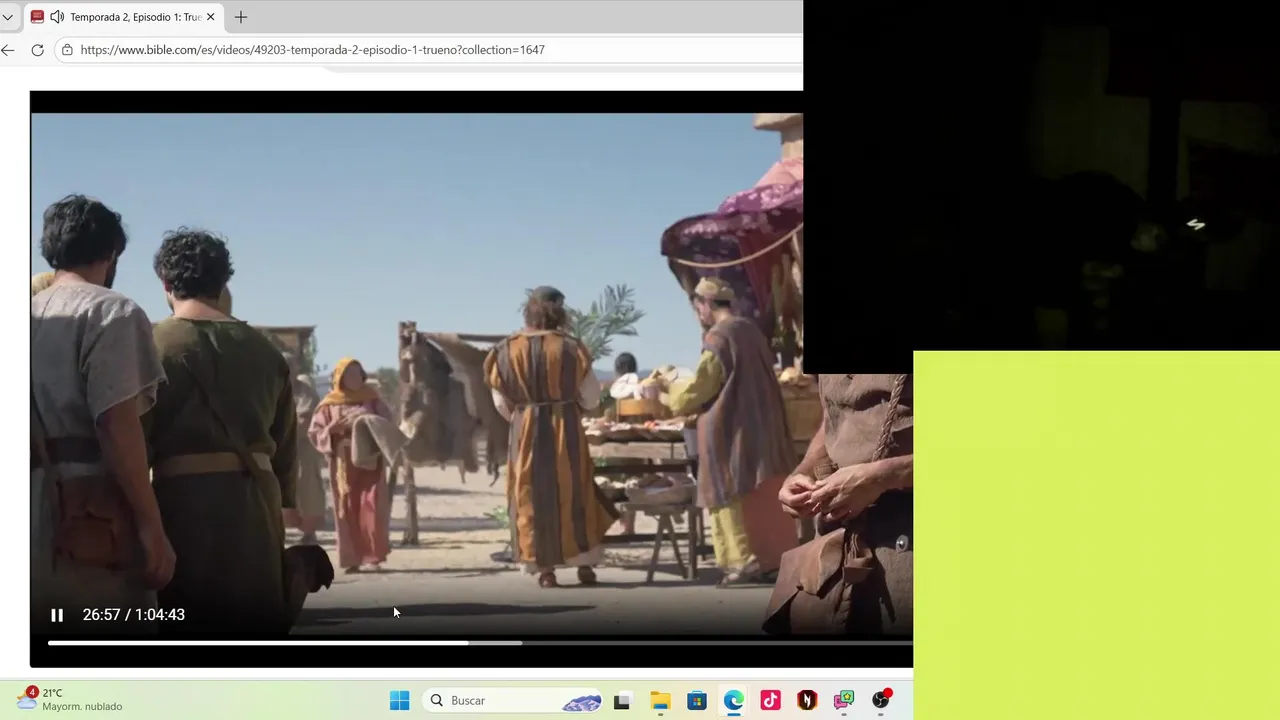Open OBS Studio from the taskbar
The width and height of the screenshot is (1280, 720).
(x=881, y=700)
